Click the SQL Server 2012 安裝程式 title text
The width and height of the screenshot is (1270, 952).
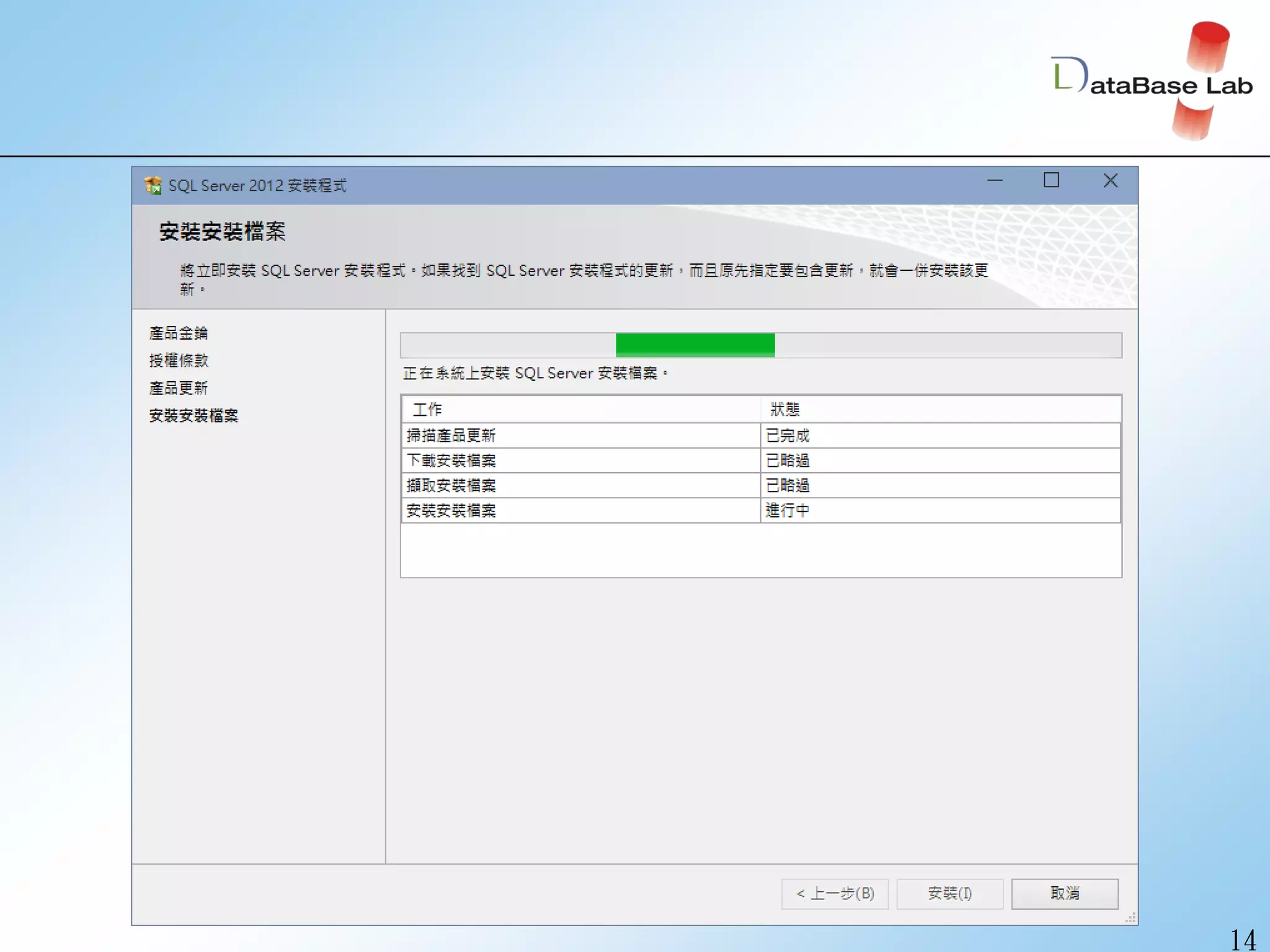257,185
